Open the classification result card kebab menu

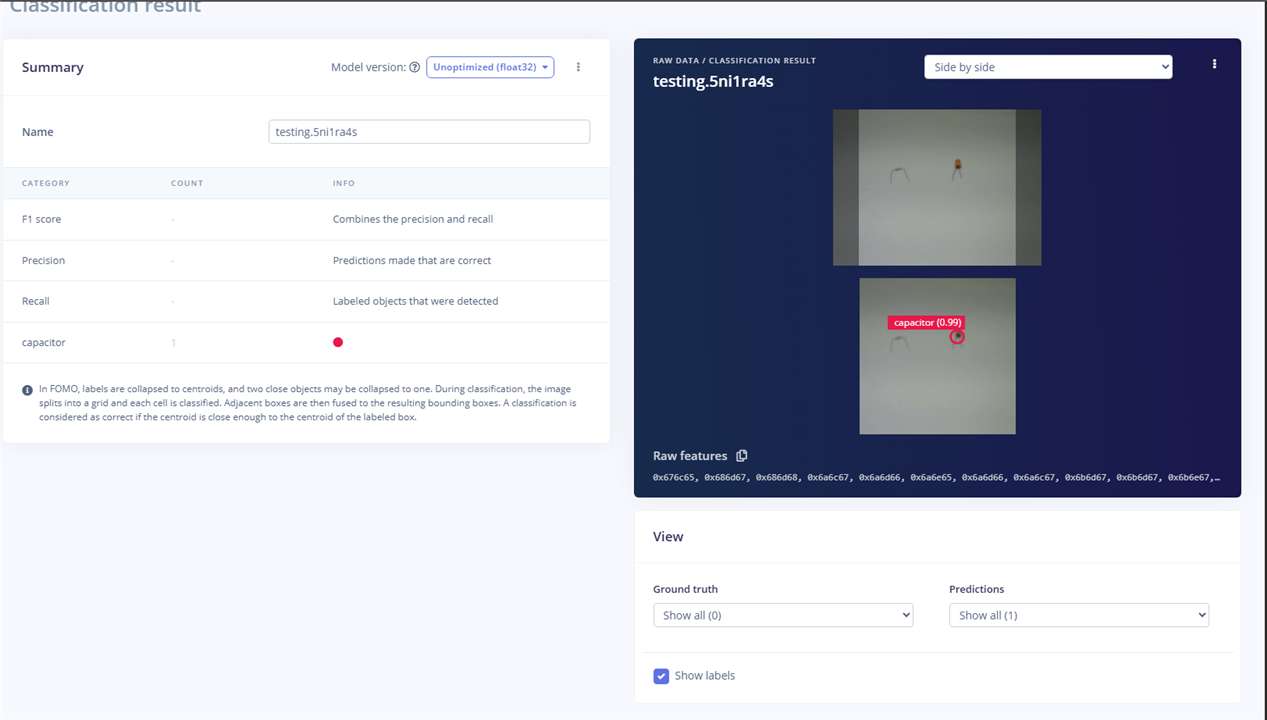tap(1214, 64)
